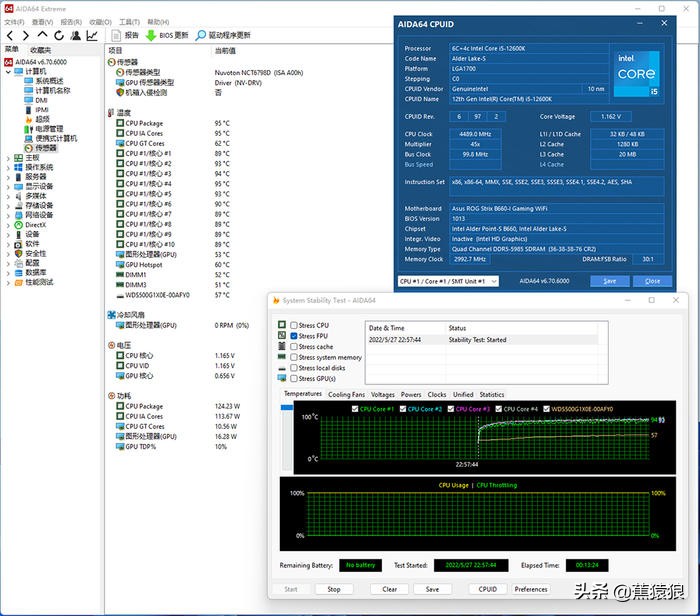Image resolution: width=700 pixels, height=616 pixels.
Task: Open CPU #1 / Core #1 / SMT Unit dropdown
Action: [x=448, y=281]
